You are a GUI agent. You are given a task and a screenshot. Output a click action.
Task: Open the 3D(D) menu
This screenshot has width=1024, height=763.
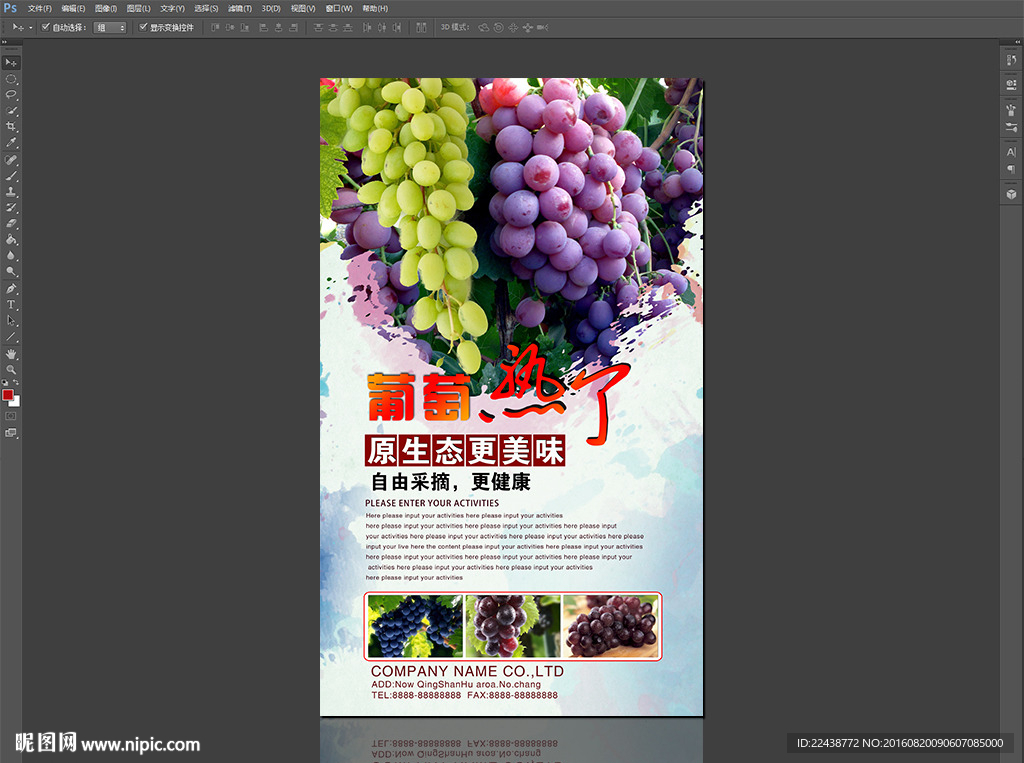click(271, 8)
